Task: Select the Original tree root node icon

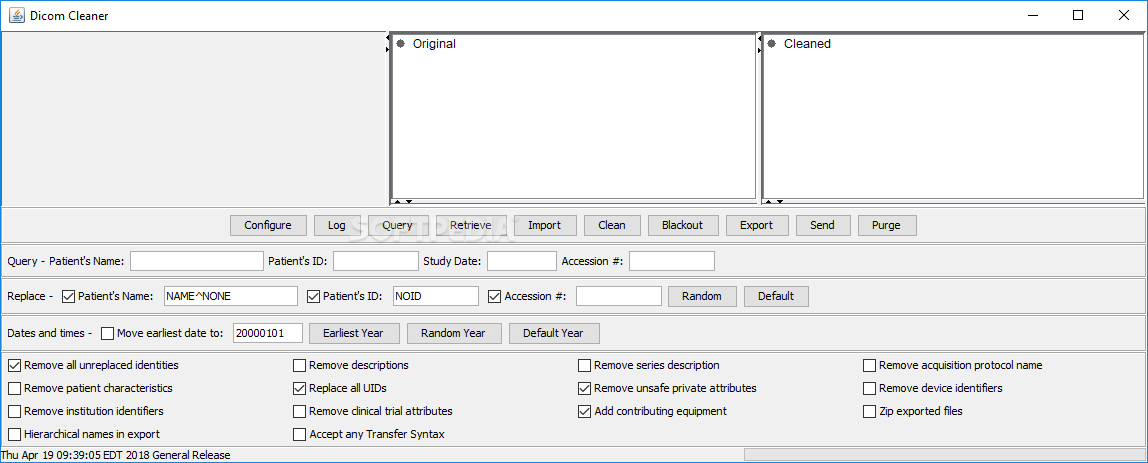Action: (x=400, y=43)
